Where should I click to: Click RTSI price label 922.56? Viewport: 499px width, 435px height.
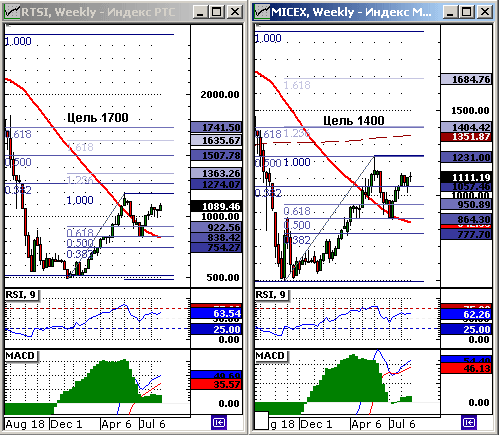coord(216,227)
